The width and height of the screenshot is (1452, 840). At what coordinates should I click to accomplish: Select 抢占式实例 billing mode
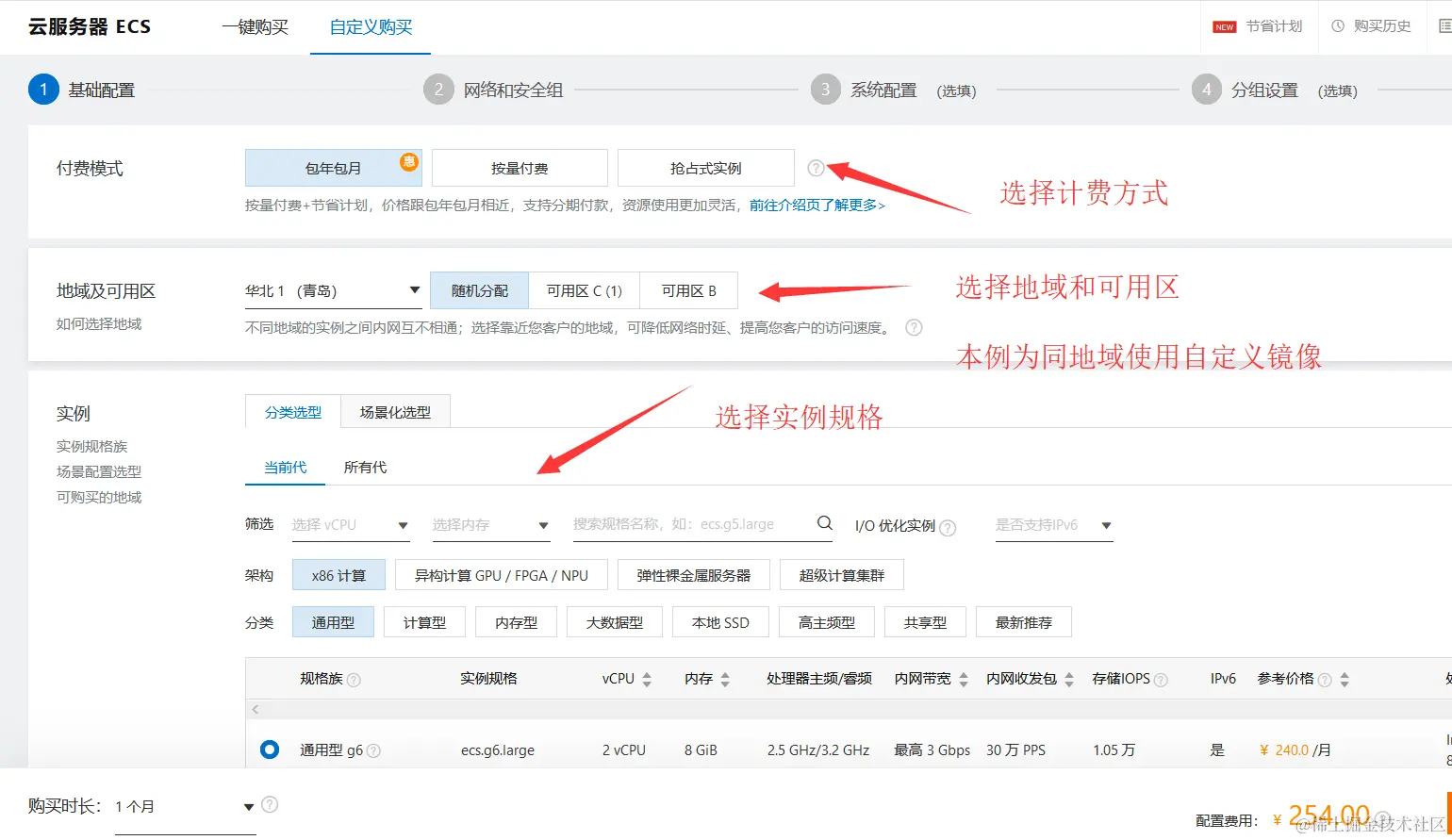tap(706, 168)
